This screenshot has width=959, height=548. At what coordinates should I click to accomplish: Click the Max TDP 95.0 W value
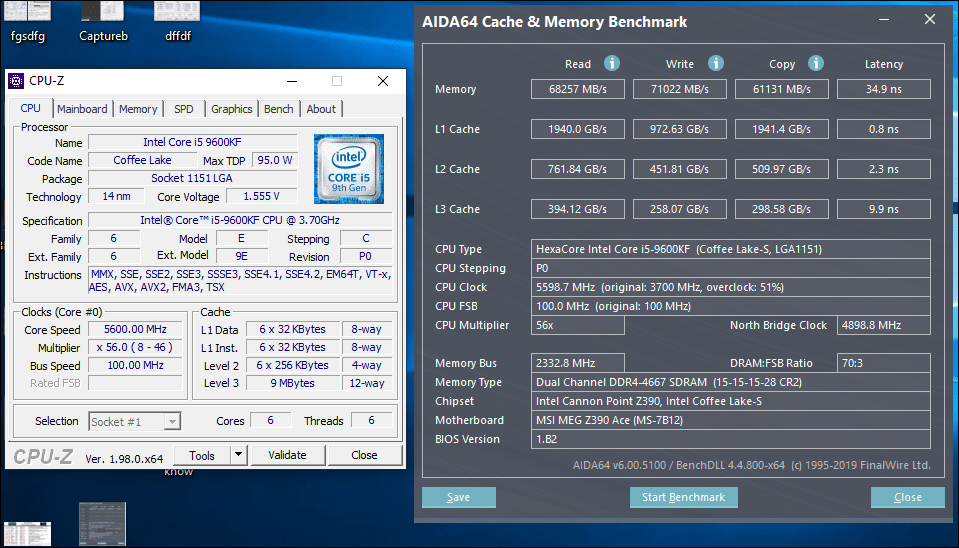tap(275, 160)
